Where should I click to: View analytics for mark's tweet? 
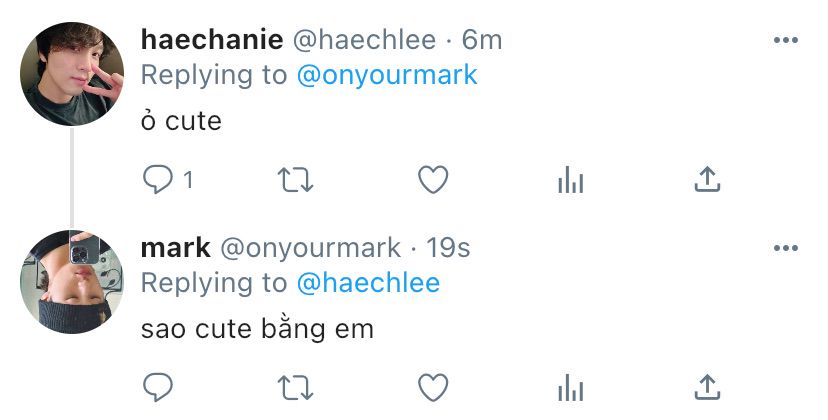pyautogui.click(x=571, y=387)
